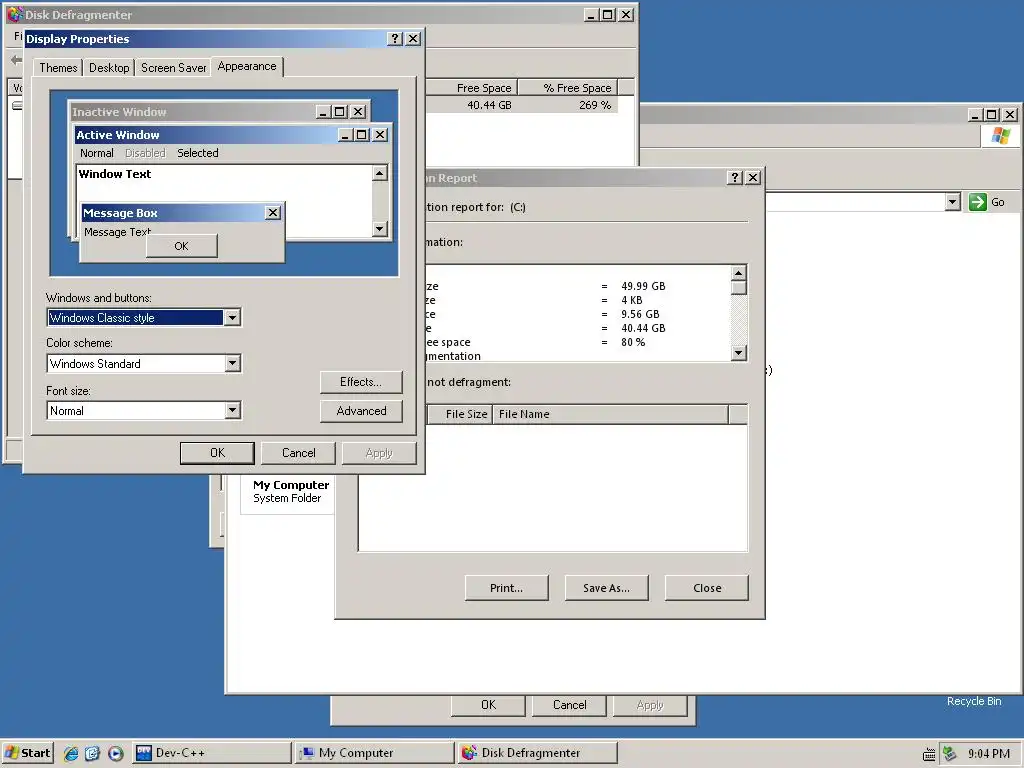Maximize the Disk Defragmenter window

coord(607,14)
